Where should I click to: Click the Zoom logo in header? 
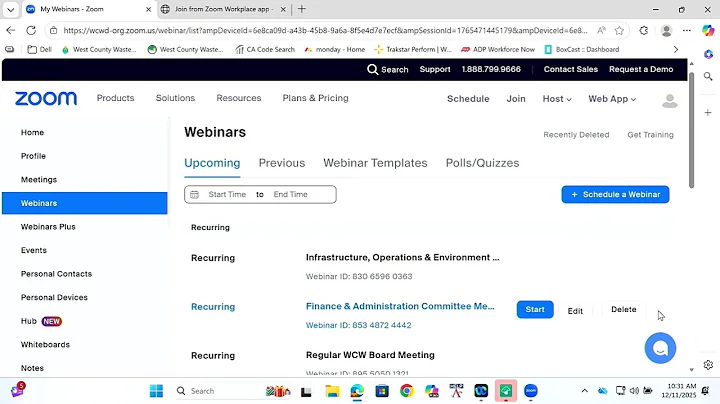(46, 98)
